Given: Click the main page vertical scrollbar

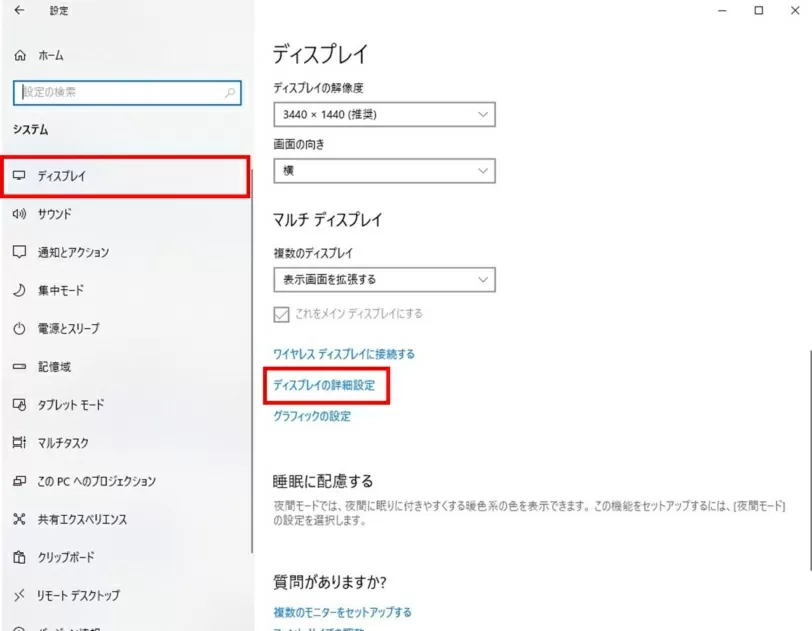Looking at the screenshot, I should point(810,460).
